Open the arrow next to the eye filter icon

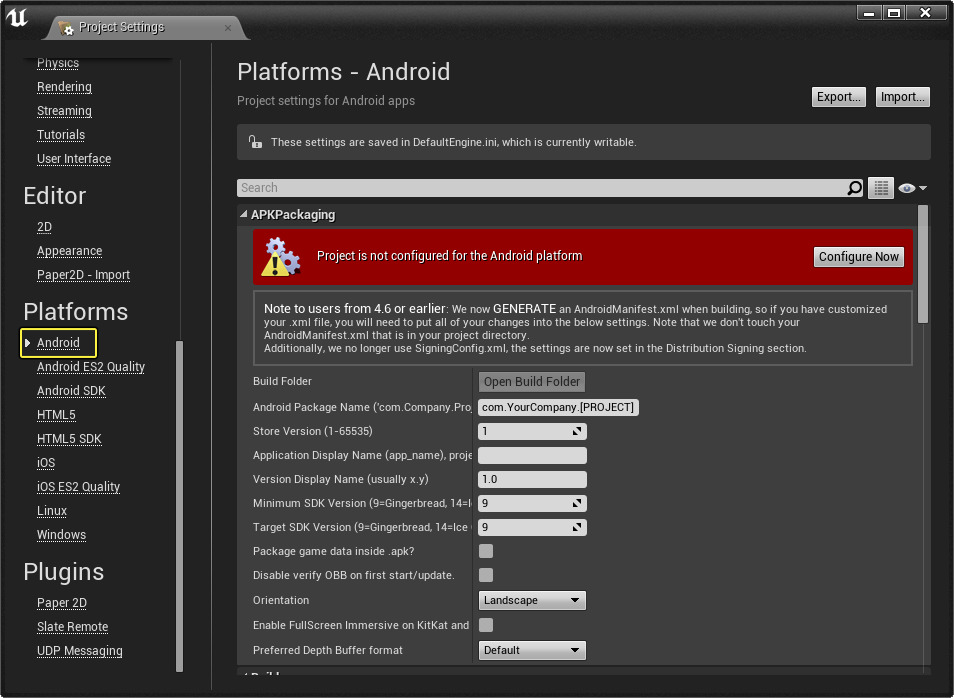tap(921, 188)
